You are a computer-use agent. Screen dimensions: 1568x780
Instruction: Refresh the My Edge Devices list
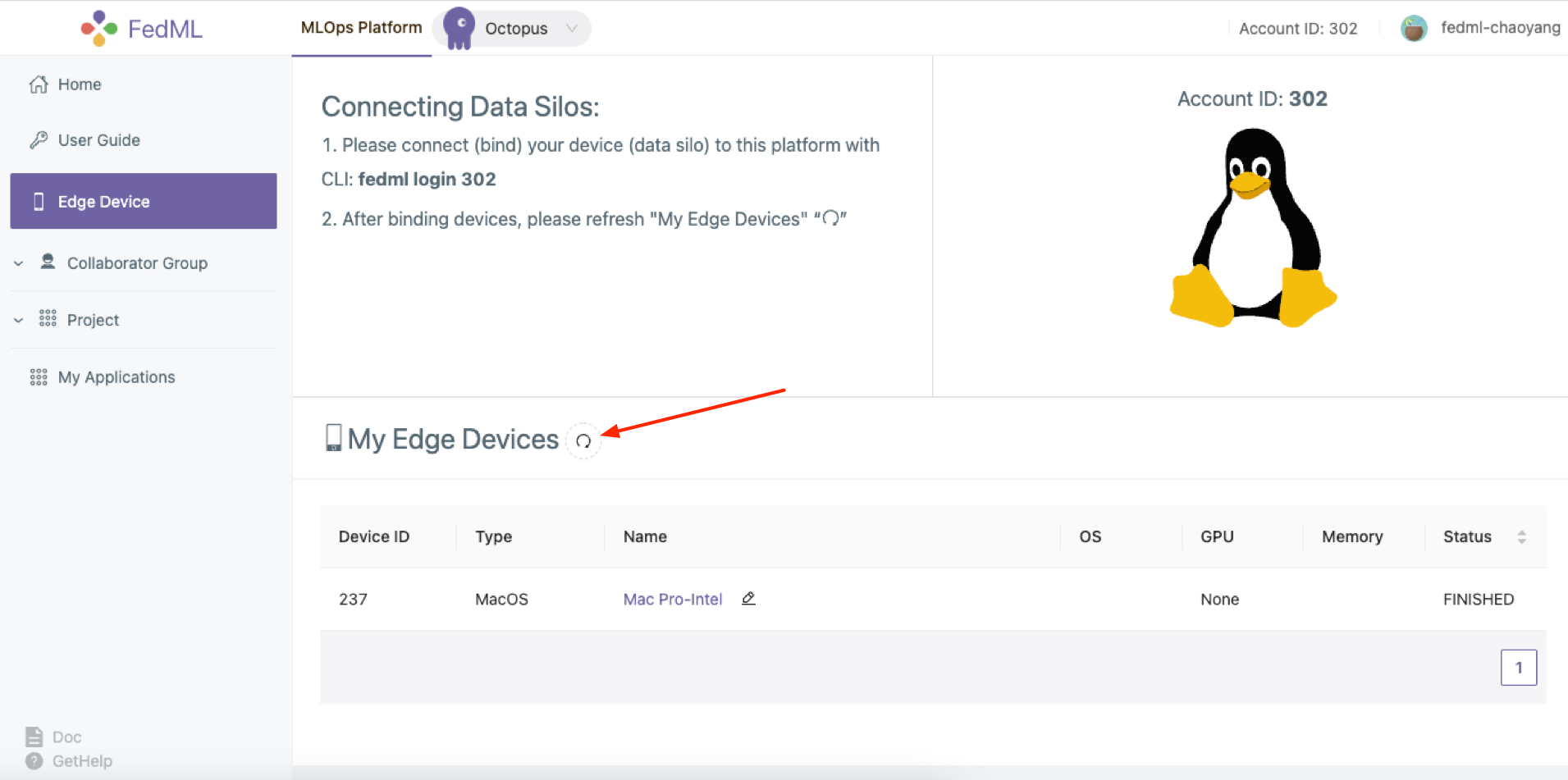583,441
